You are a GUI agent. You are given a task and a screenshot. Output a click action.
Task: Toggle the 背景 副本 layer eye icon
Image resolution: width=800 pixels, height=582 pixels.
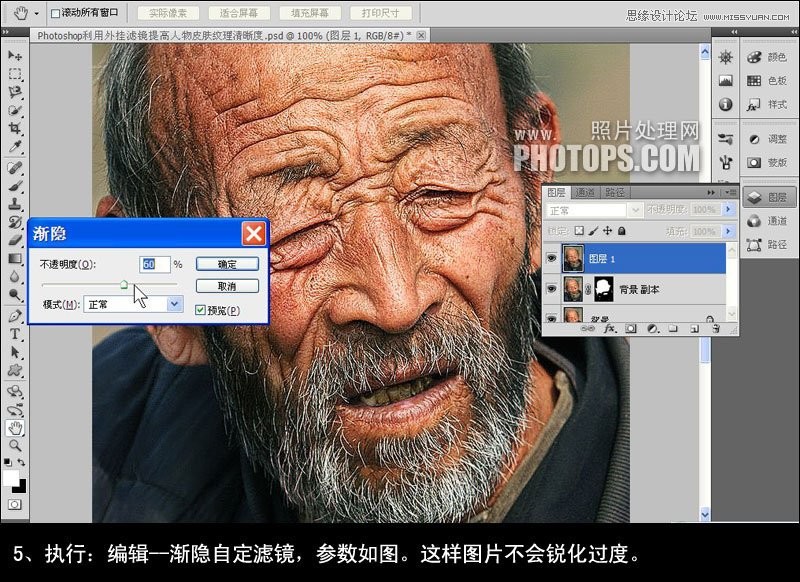(551, 288)
